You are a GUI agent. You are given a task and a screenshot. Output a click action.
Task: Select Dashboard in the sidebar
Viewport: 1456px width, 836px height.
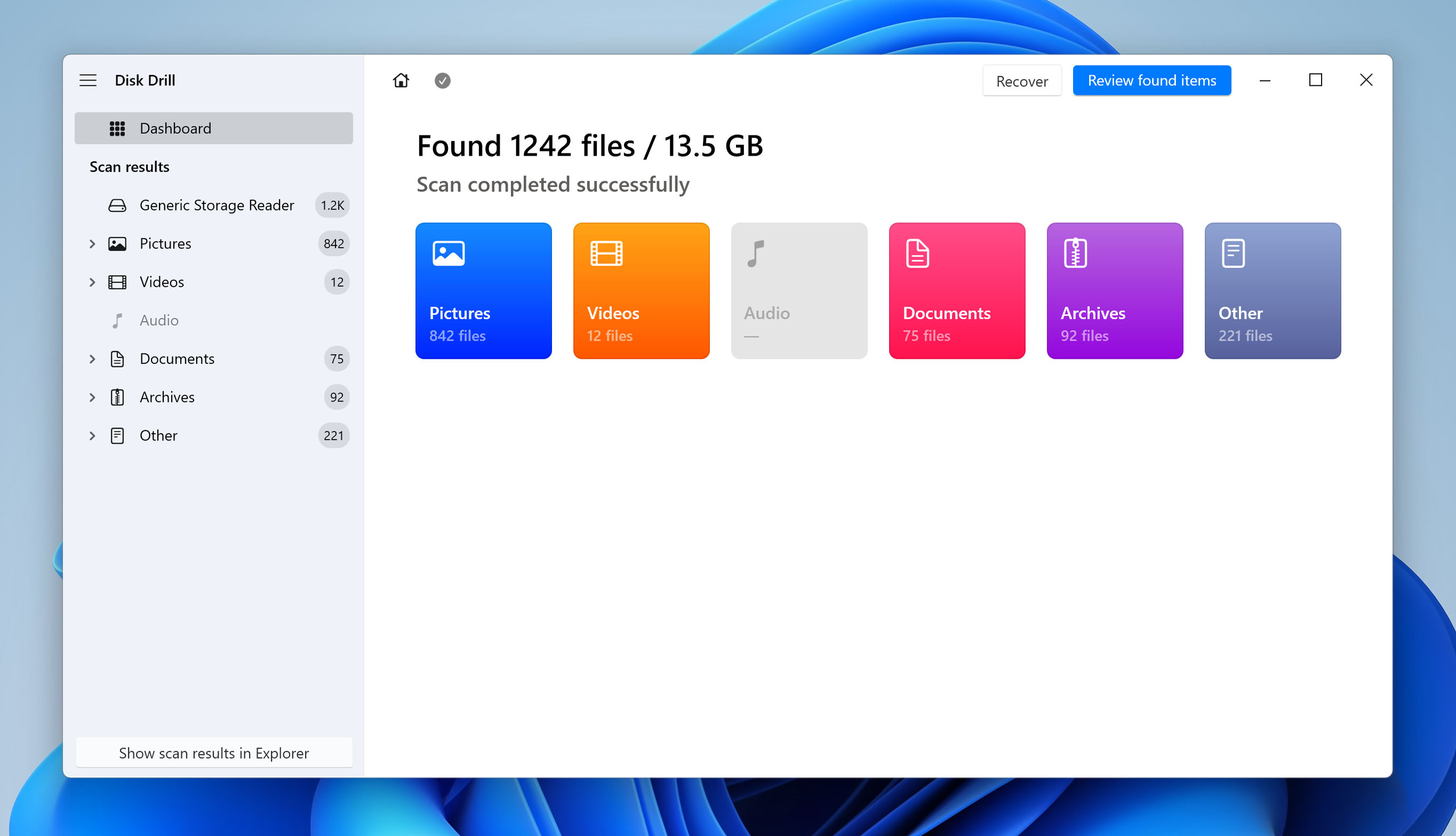coord(214,128)
